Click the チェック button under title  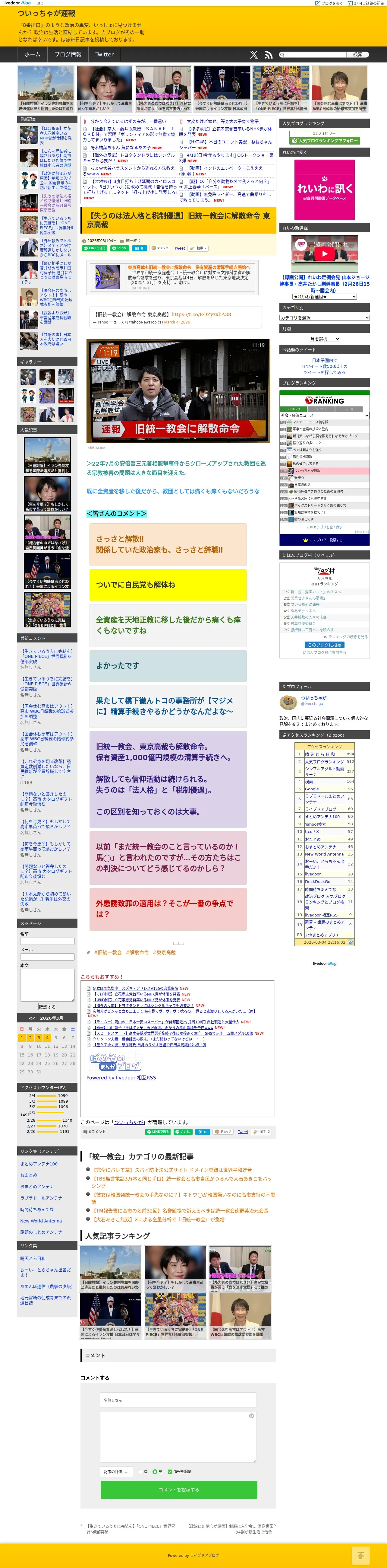pyautogui.click(x=160, y=248)
